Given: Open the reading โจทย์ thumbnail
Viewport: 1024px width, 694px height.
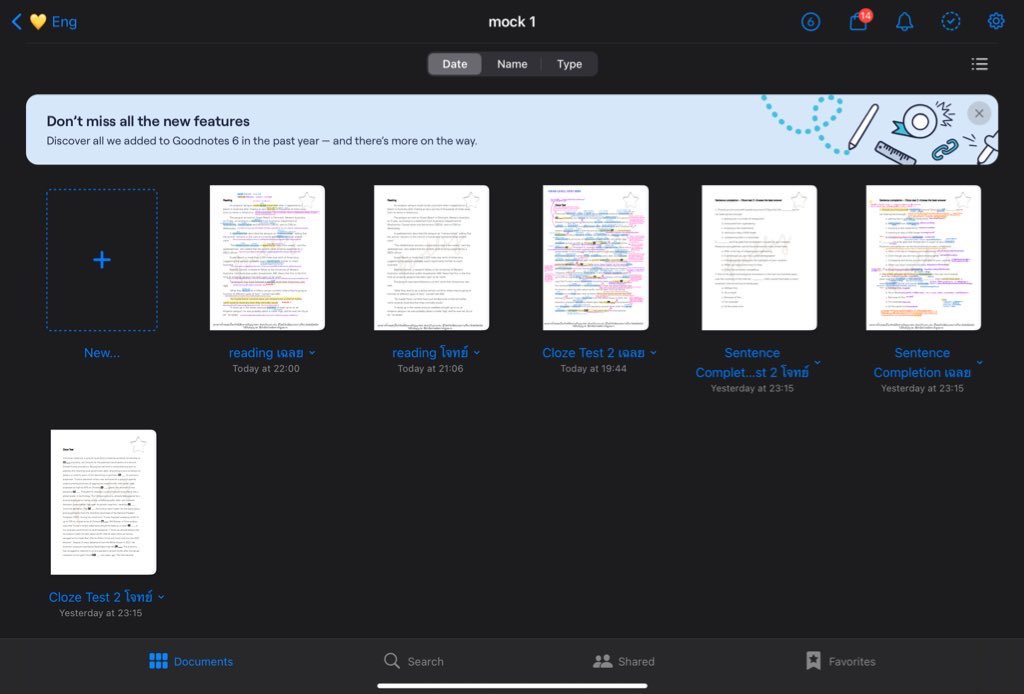Looking at the screenshot, I should [431, 257].
